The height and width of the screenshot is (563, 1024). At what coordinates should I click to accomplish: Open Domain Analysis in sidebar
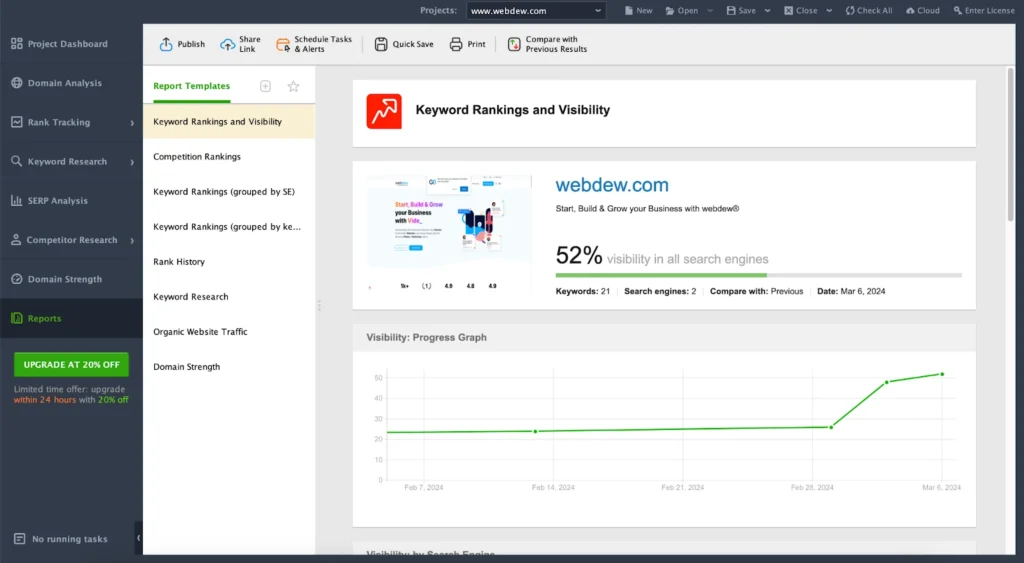coord(64,83)
